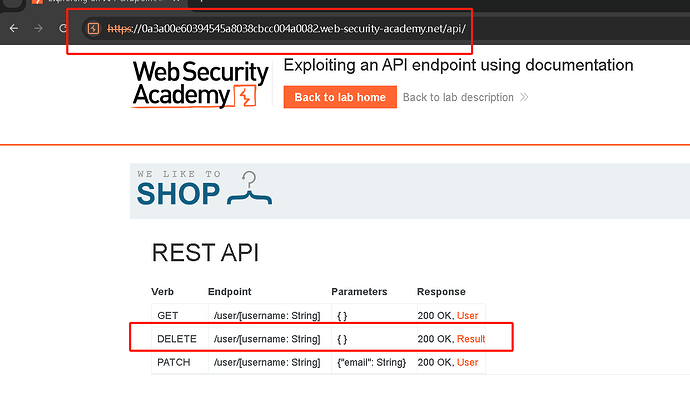The width and height of the screenshot is (690, 418).
Task: Click the endpoint cell in the PATCH row
Action: coord(270,362)
